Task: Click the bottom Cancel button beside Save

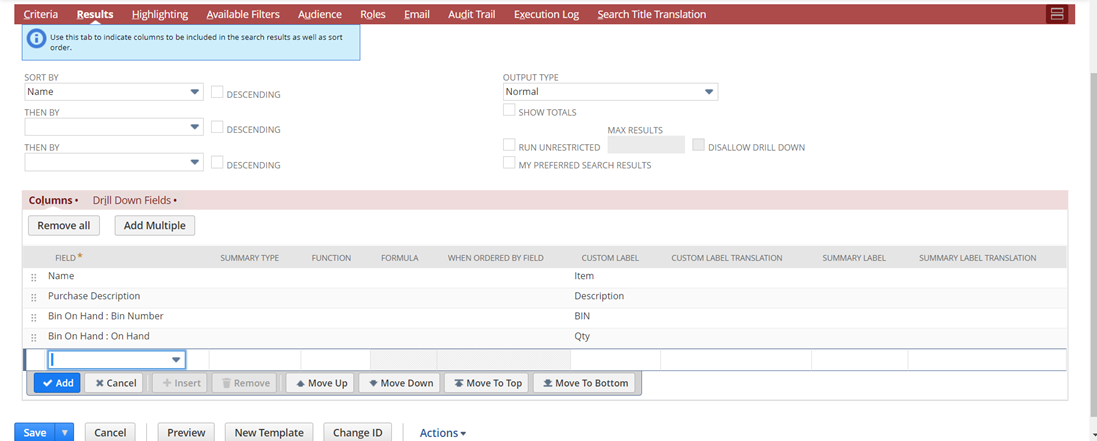Action: [x=110, y=433]
